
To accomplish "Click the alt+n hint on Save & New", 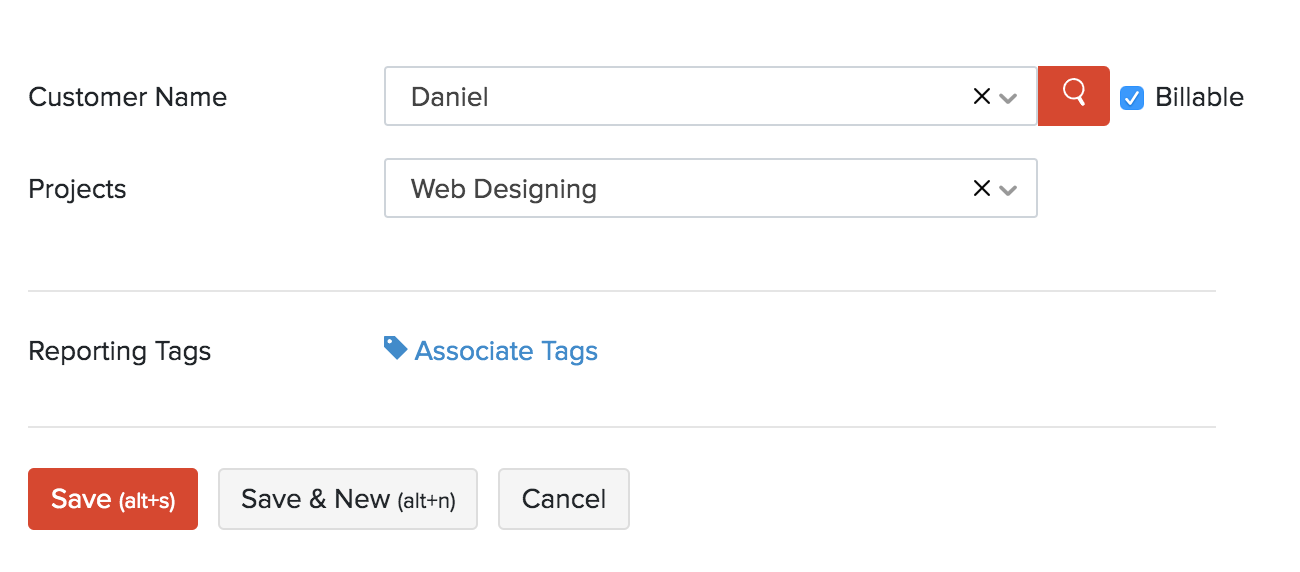I will [x=426, y=501].
